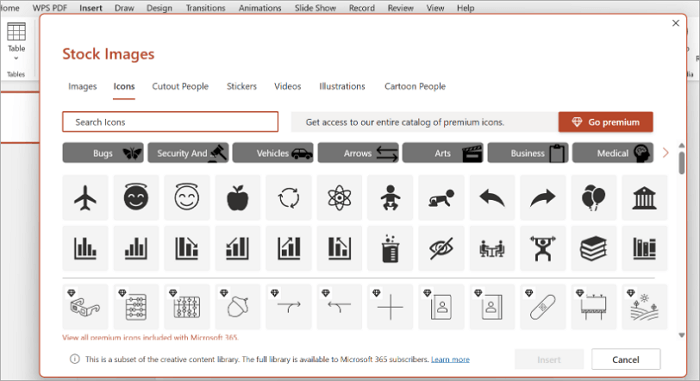Screen dimensions: 700x381
Task: Choose the circular refresh arrows icon
Action: (288, 197)
